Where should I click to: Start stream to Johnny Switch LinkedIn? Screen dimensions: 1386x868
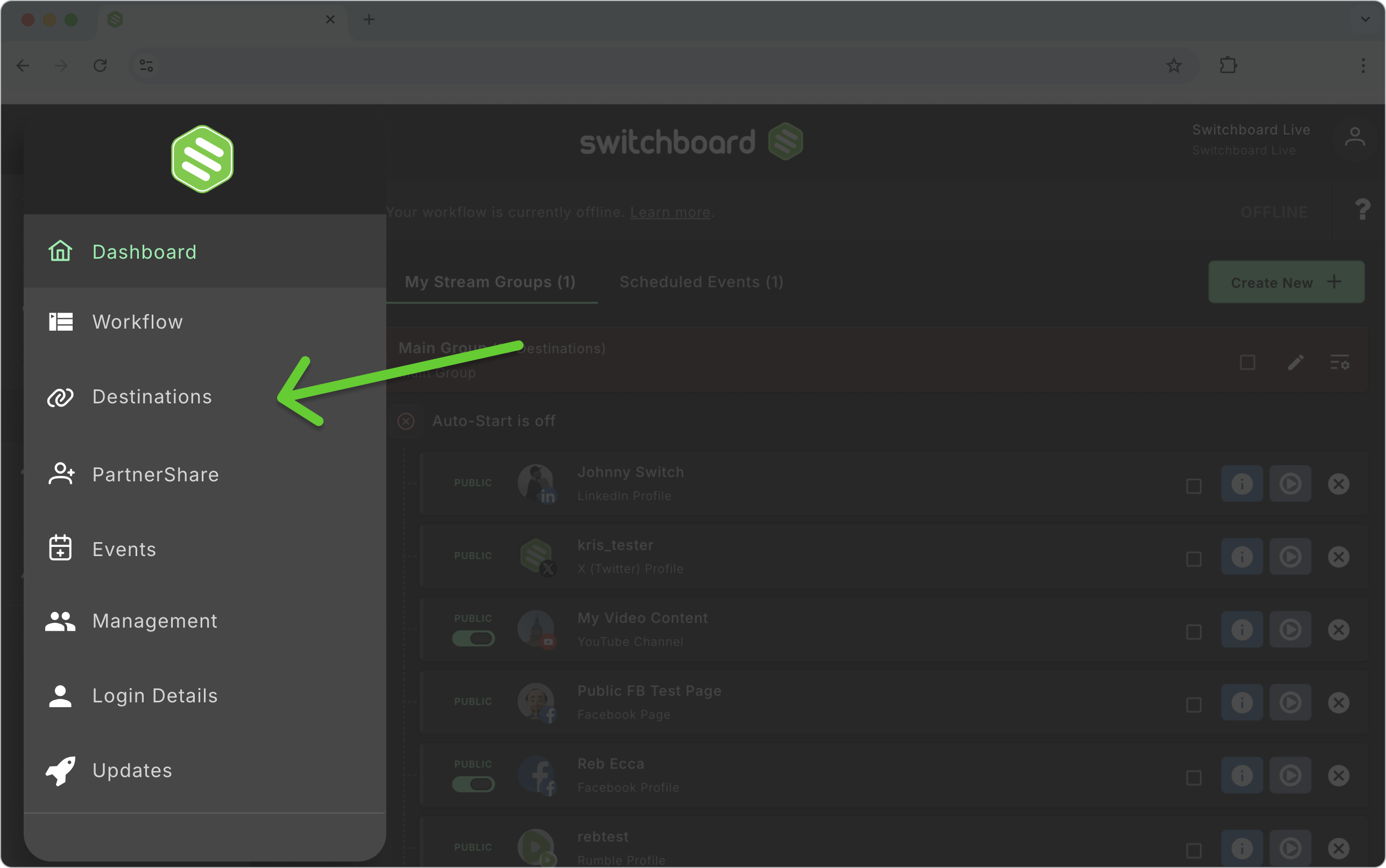tap(1290, 484)
